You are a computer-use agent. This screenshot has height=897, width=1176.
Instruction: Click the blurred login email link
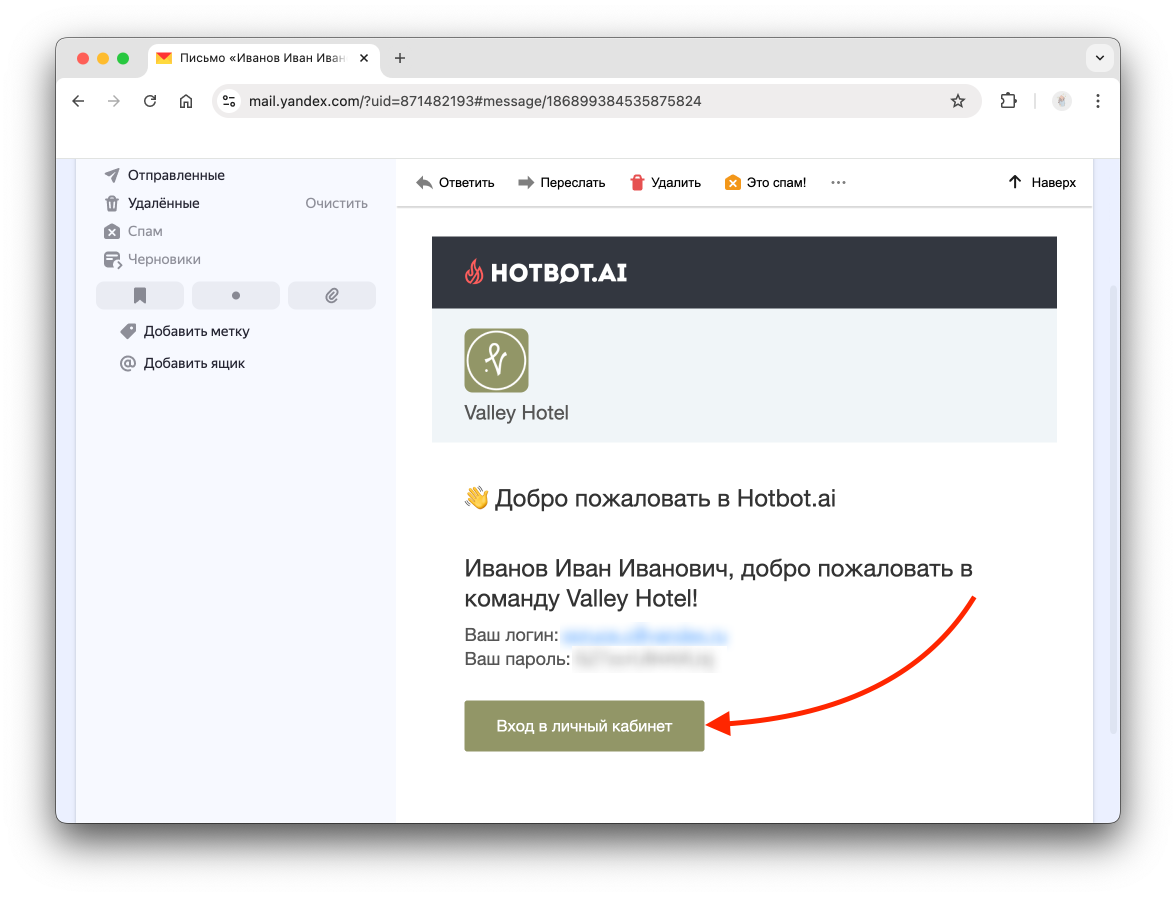(x=645, y=636)
